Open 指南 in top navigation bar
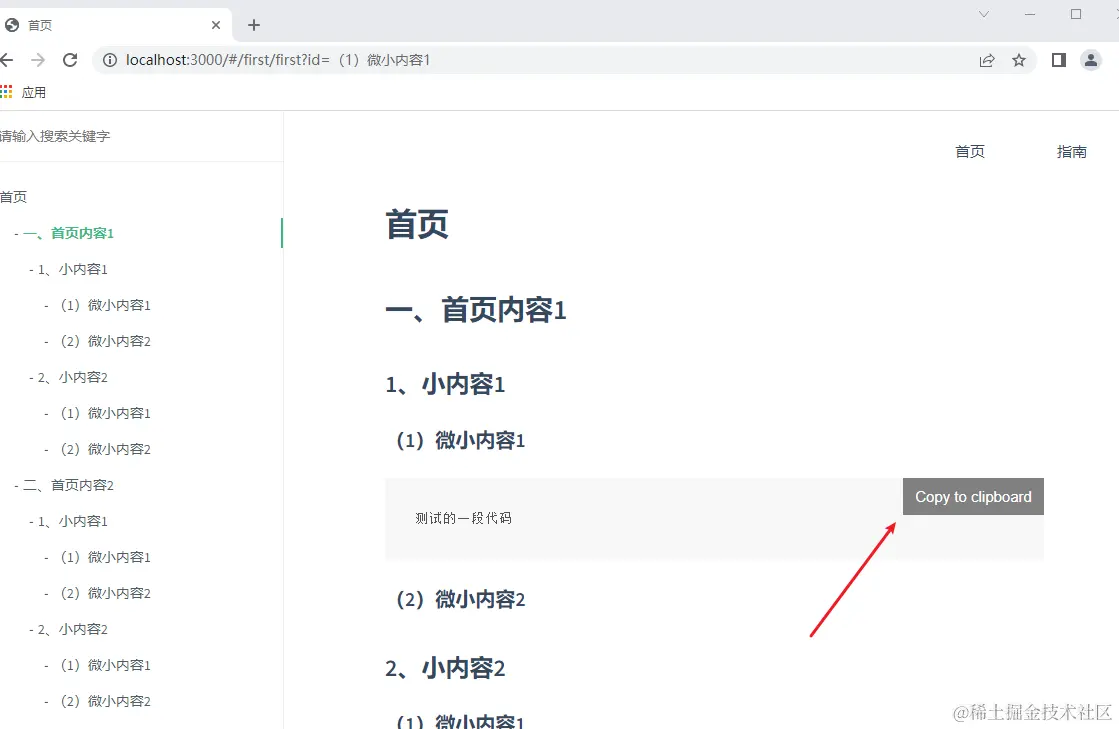 click(1072, 151)
